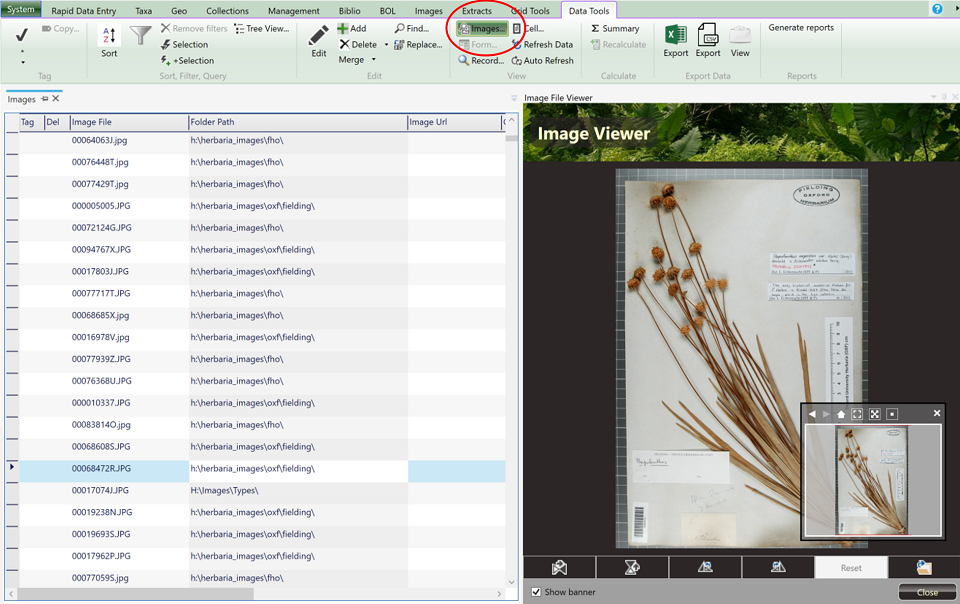
Task: Click the Delete X icon
Action: (x=345, y=44)
